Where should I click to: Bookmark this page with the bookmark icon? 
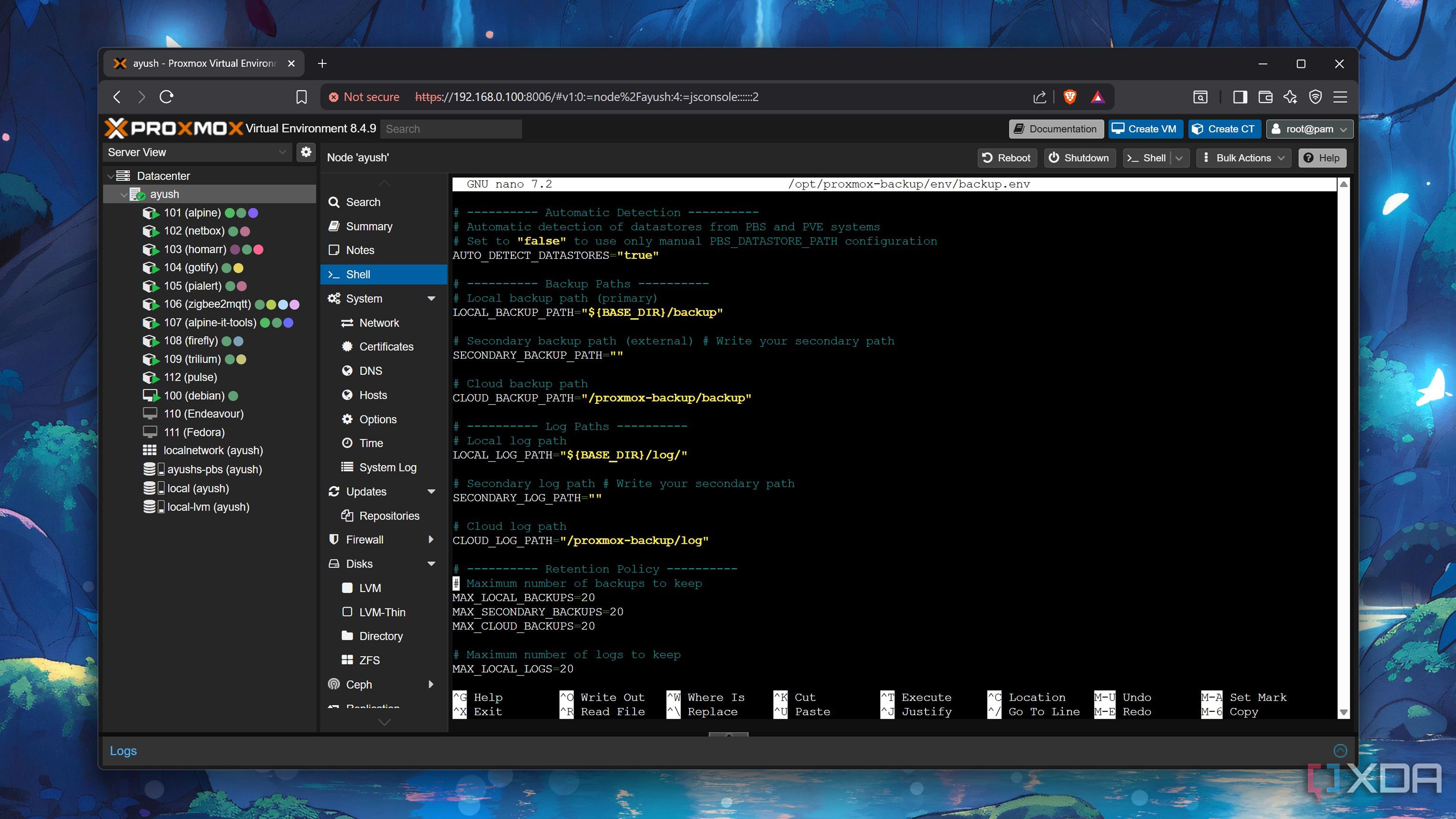point(301,97)
